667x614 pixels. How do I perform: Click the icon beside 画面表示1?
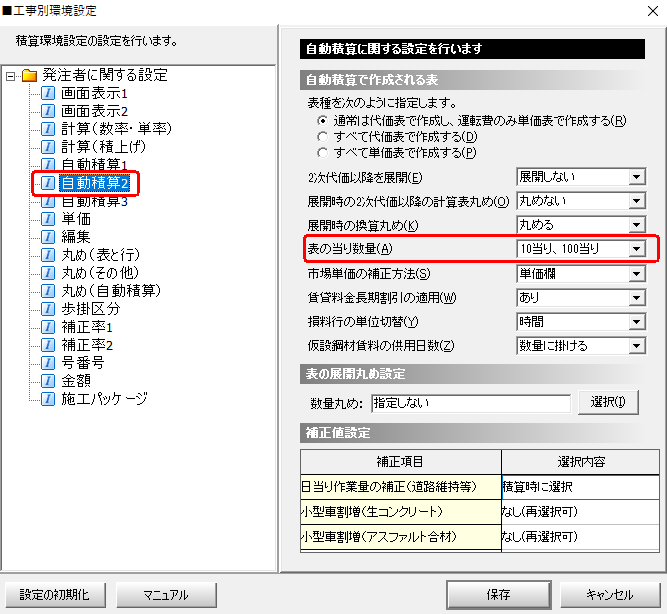click(48, 93)
